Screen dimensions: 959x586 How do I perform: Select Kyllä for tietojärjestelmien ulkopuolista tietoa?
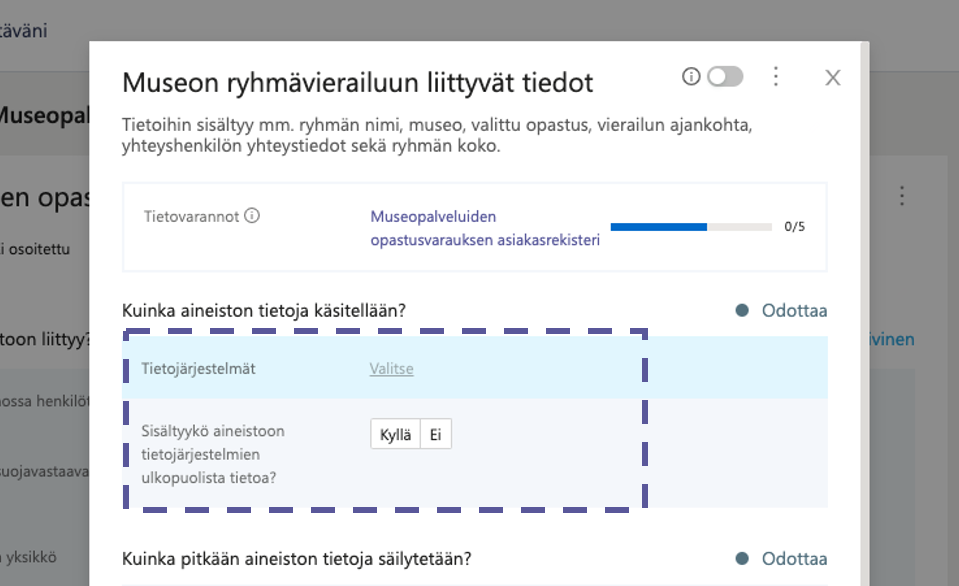click(395, 434)
